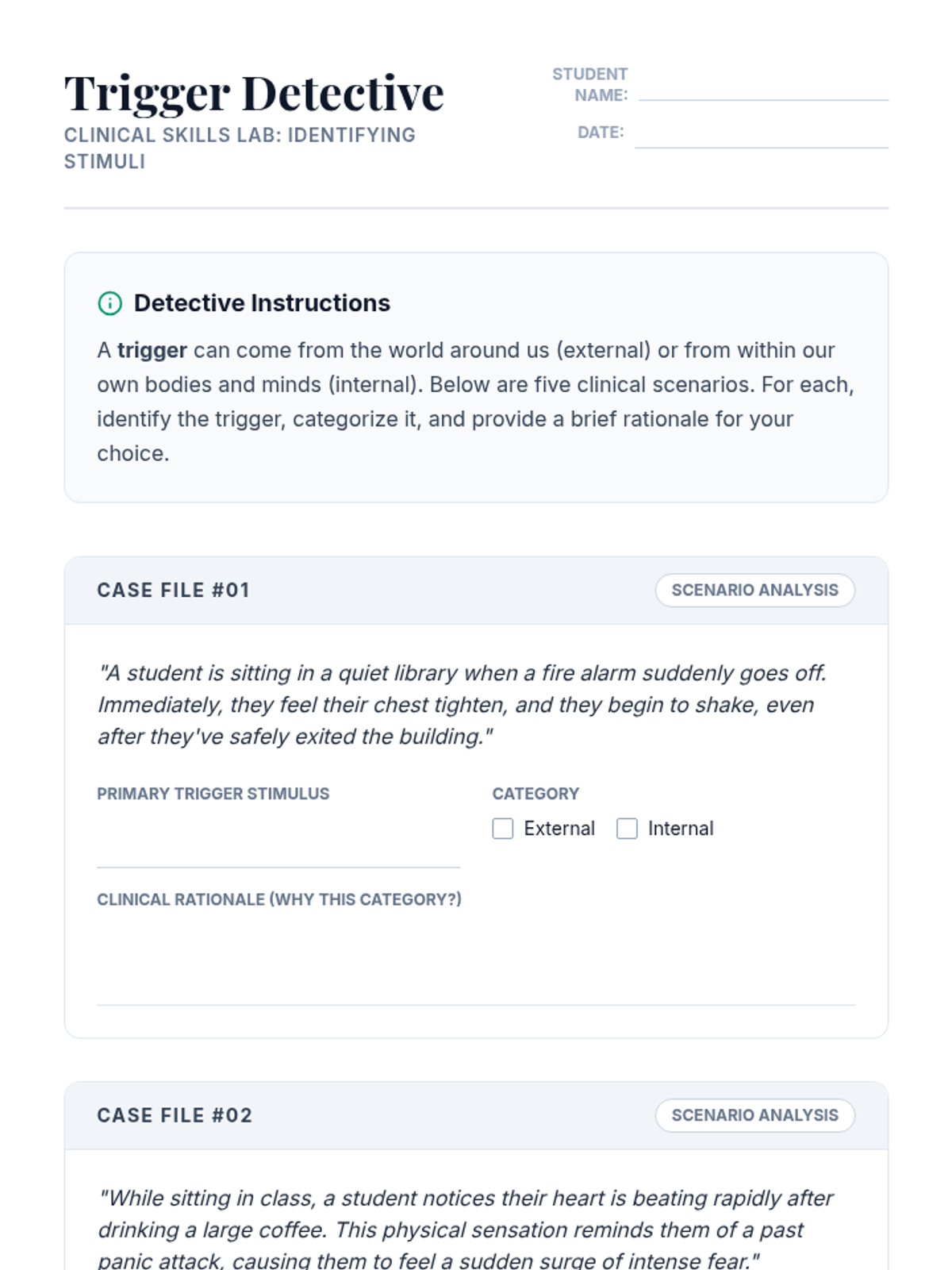The image size is (952, 1270).
Task: Select the Date blank line
Action: click(x=761, y=135)
